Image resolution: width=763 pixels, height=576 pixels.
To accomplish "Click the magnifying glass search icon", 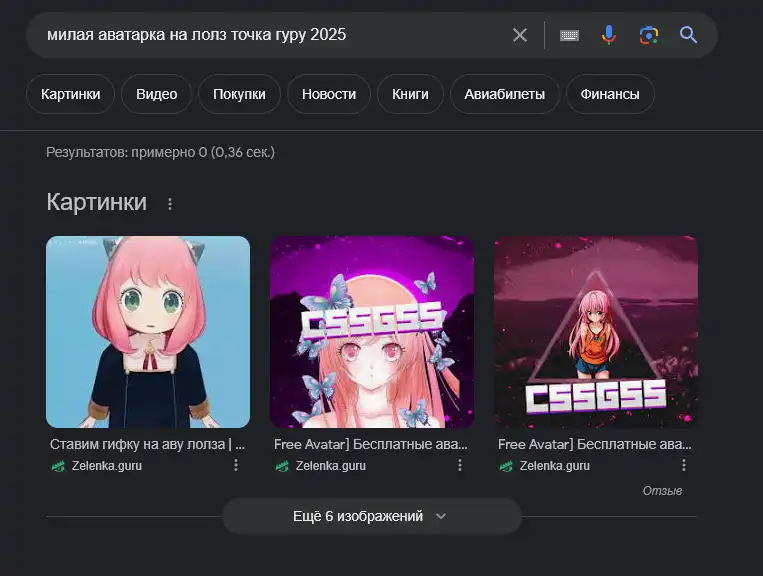I will tap(689, 35).
